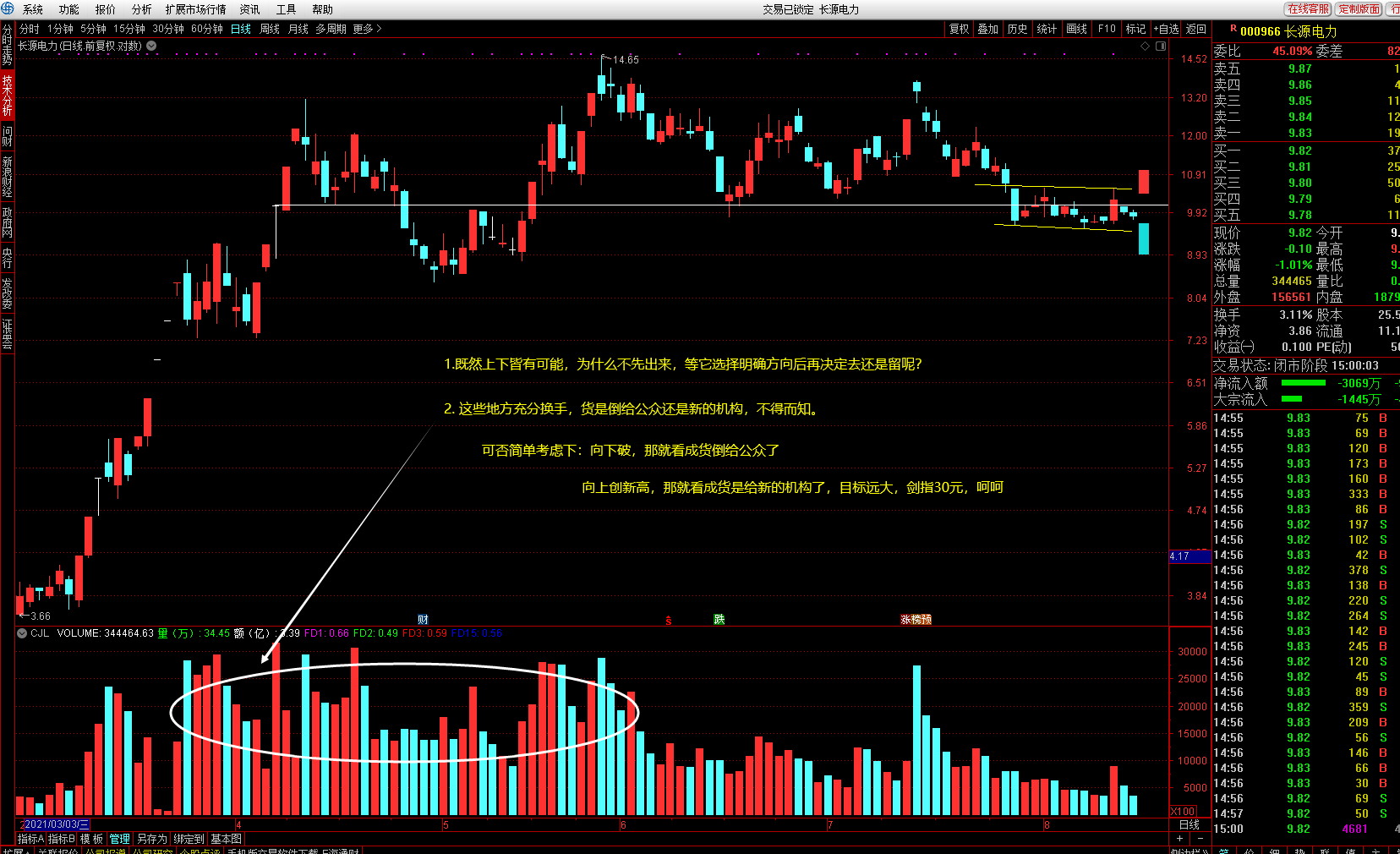The height and width of the screenshot is (854, 1400).
Task: Open the 报价 menu
Action: point(106,9)
